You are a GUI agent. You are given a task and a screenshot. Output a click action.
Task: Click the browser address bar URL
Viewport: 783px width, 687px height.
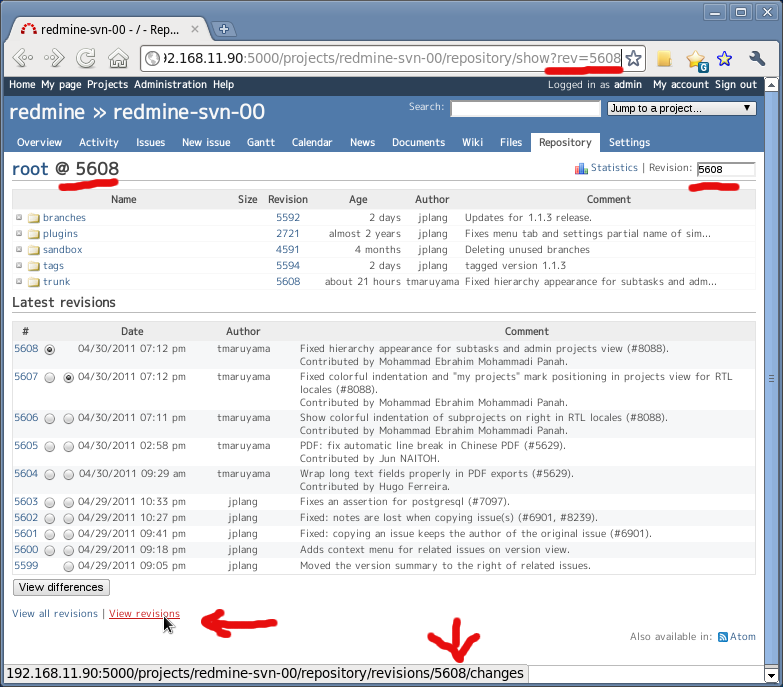coord(392,58)
